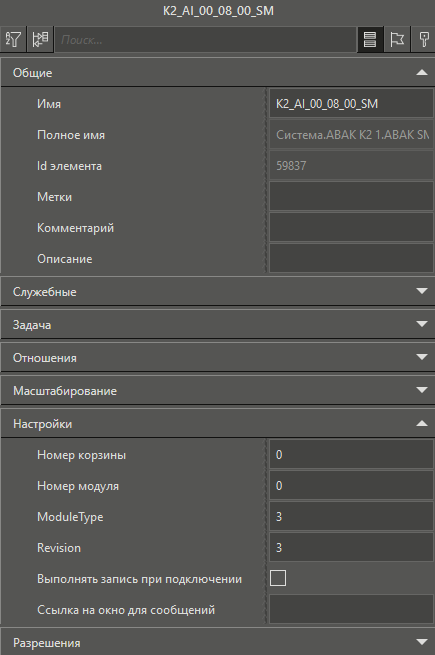This screenshot has width=435, height=655.
Task: Edit the Номер модуля value
Action: (x=351, y=485)
